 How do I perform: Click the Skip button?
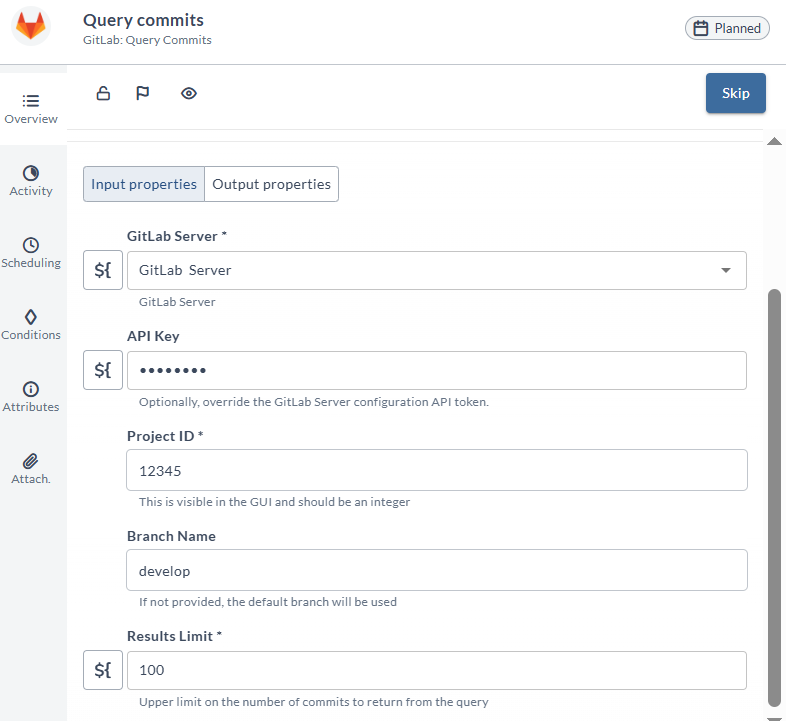pos(735,93)
